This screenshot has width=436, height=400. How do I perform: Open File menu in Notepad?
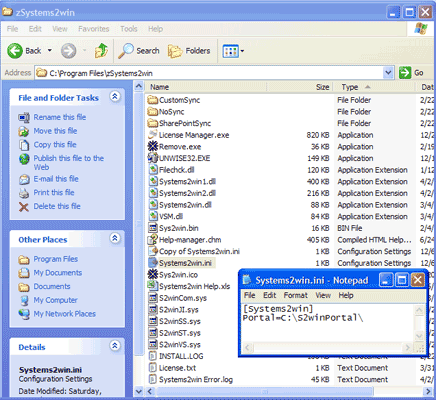pyautogui.click(x=249, y=295)
